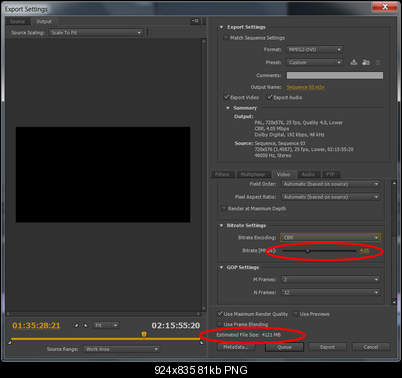Toggle Use Maximum Render Quality
This screenshot has width=402, height=378.
pos(220,314)
